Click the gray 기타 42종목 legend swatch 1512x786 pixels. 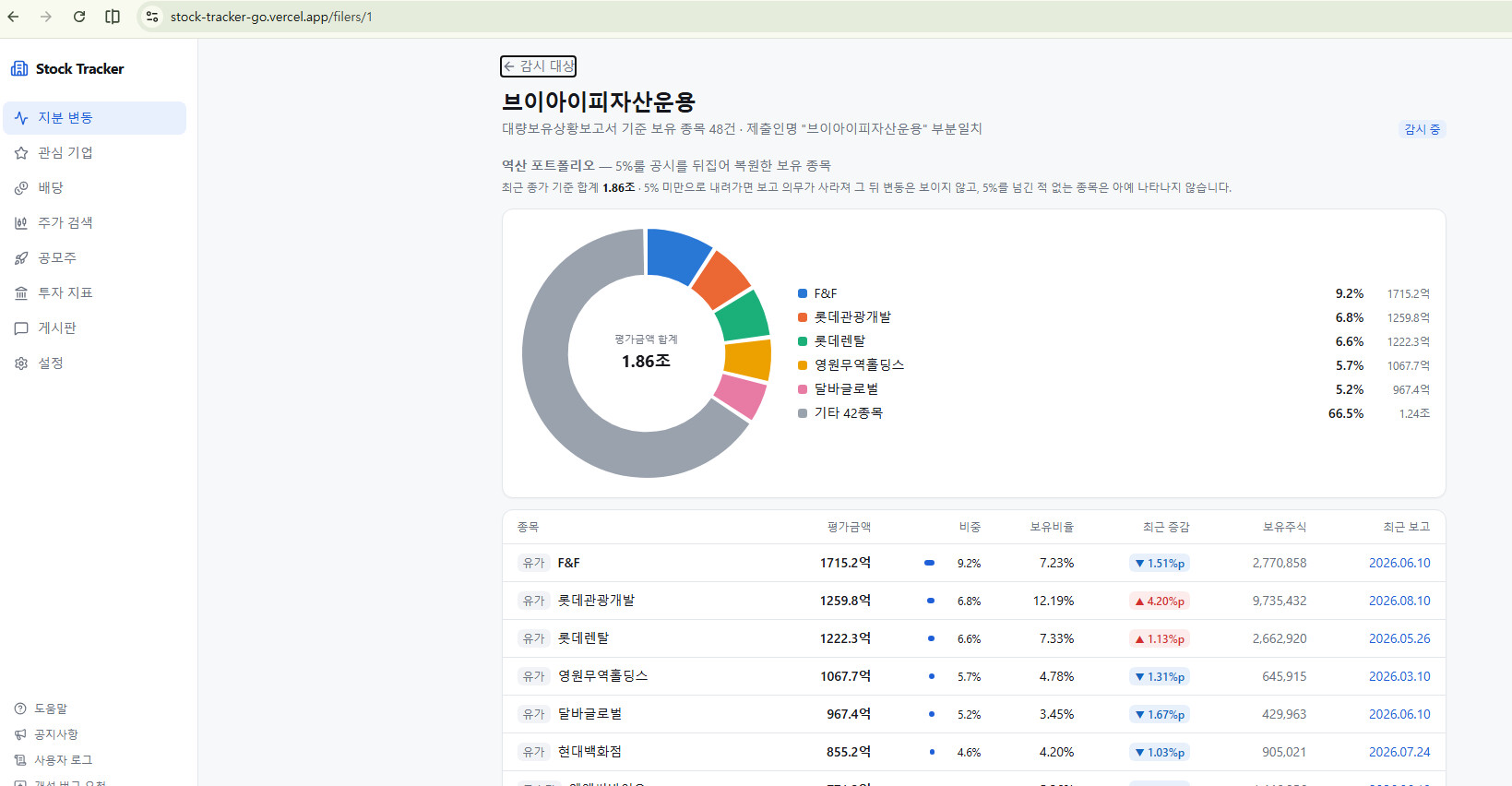coord(803,413)
